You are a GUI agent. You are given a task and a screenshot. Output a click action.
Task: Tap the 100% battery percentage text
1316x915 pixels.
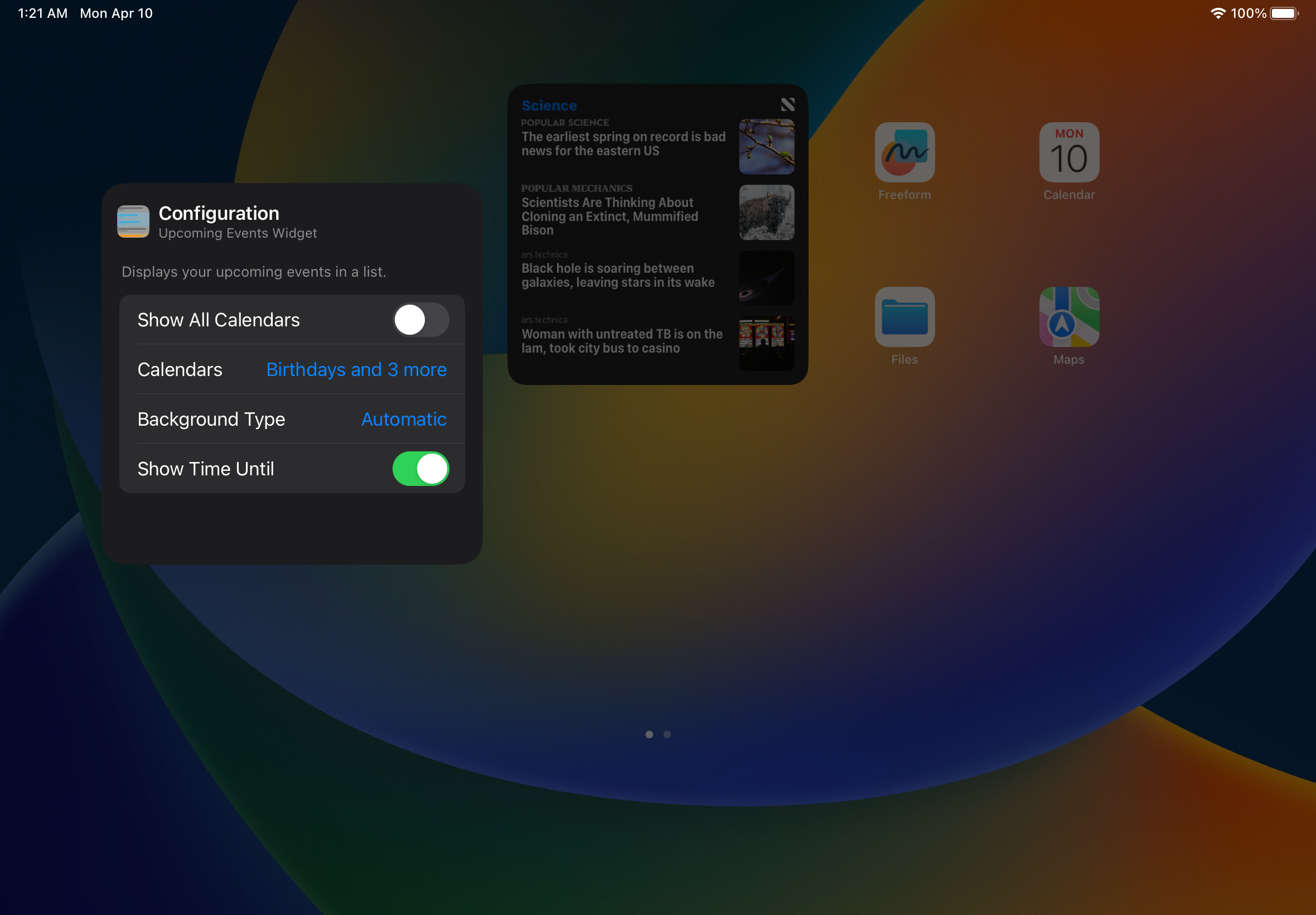1248,13
